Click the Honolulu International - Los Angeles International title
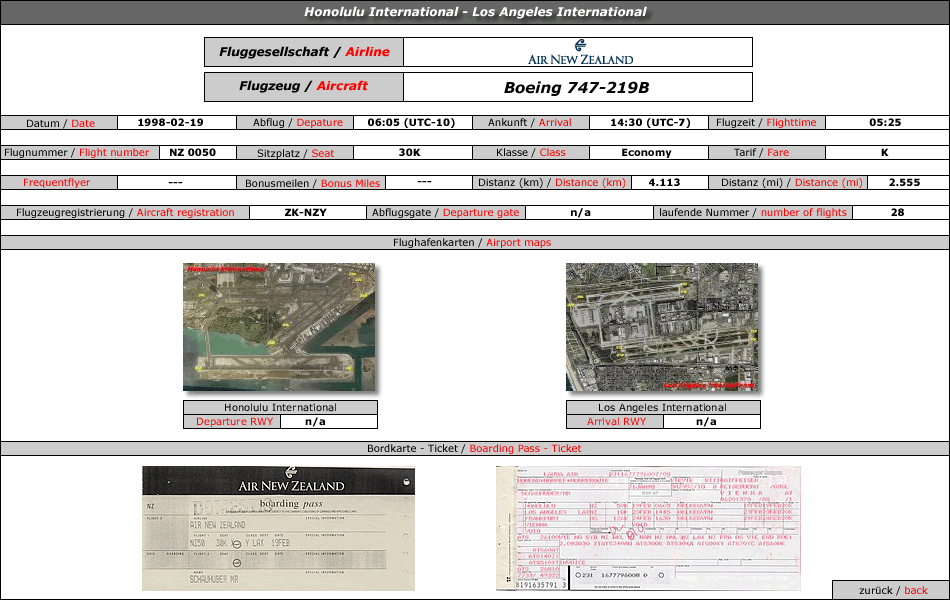 475,12
